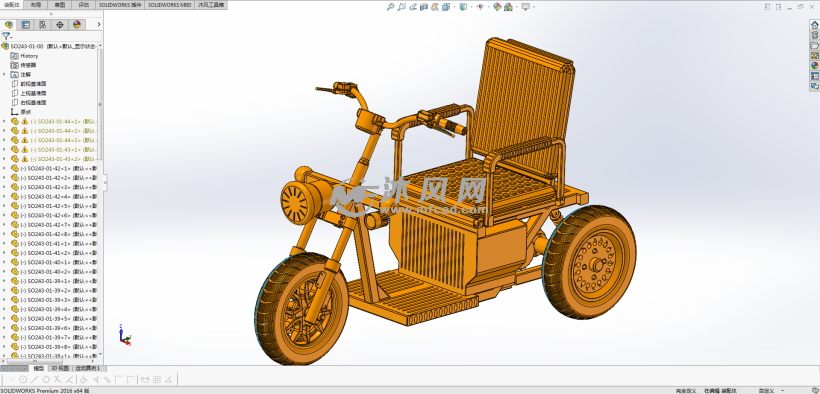The height and width of the screenshot is (394, 820).
Task: Click the Hide/Show Items eye icon
Action: [480, 7]
